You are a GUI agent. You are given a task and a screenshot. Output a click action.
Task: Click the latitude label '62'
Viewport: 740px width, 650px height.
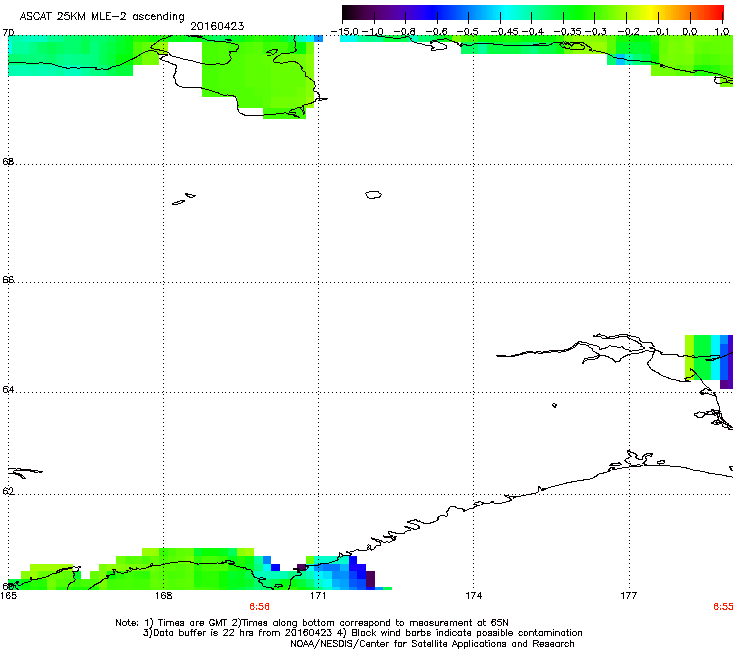8,491
